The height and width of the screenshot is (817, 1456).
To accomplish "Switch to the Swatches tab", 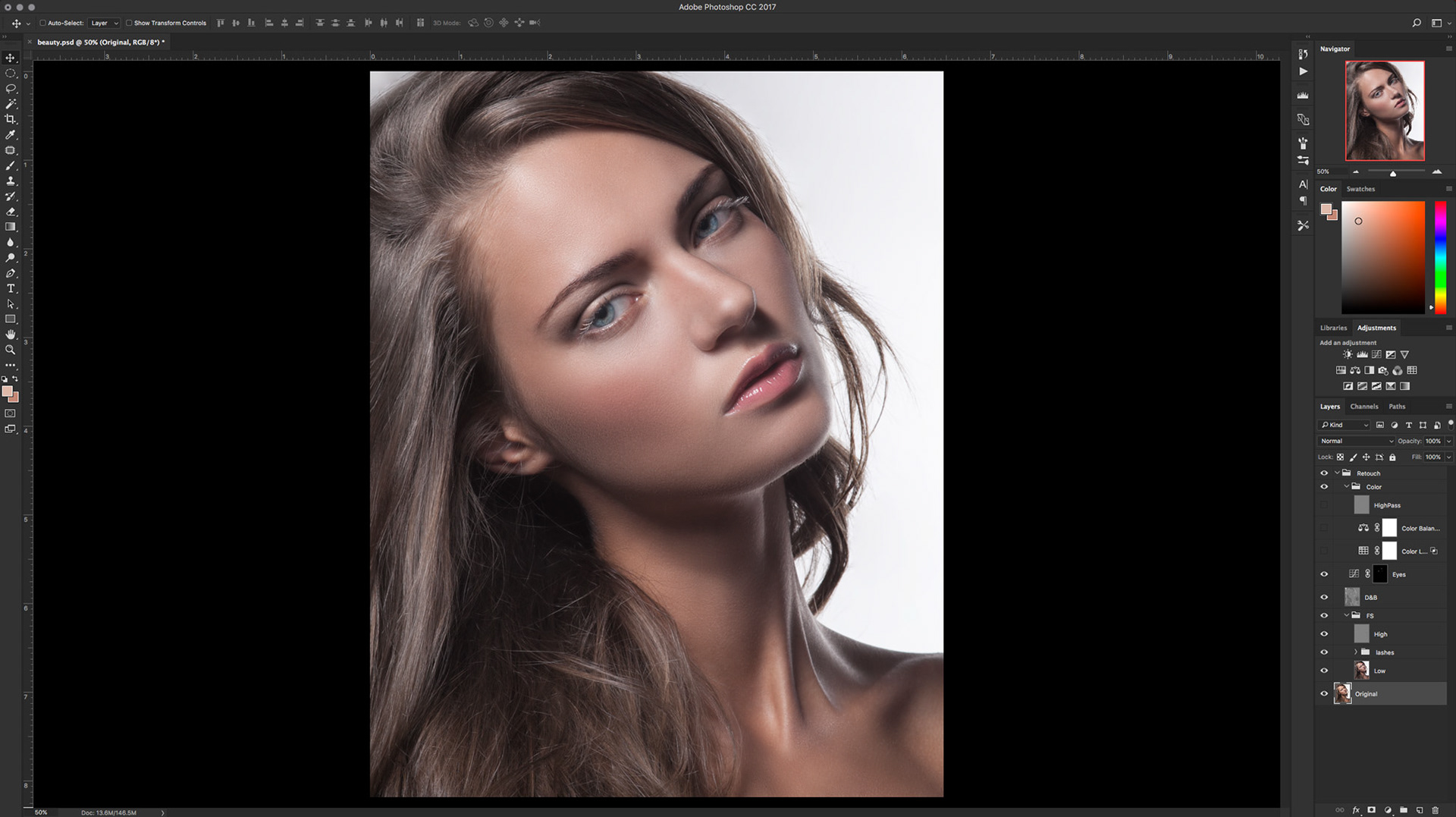I will (x=1360, y=189).
